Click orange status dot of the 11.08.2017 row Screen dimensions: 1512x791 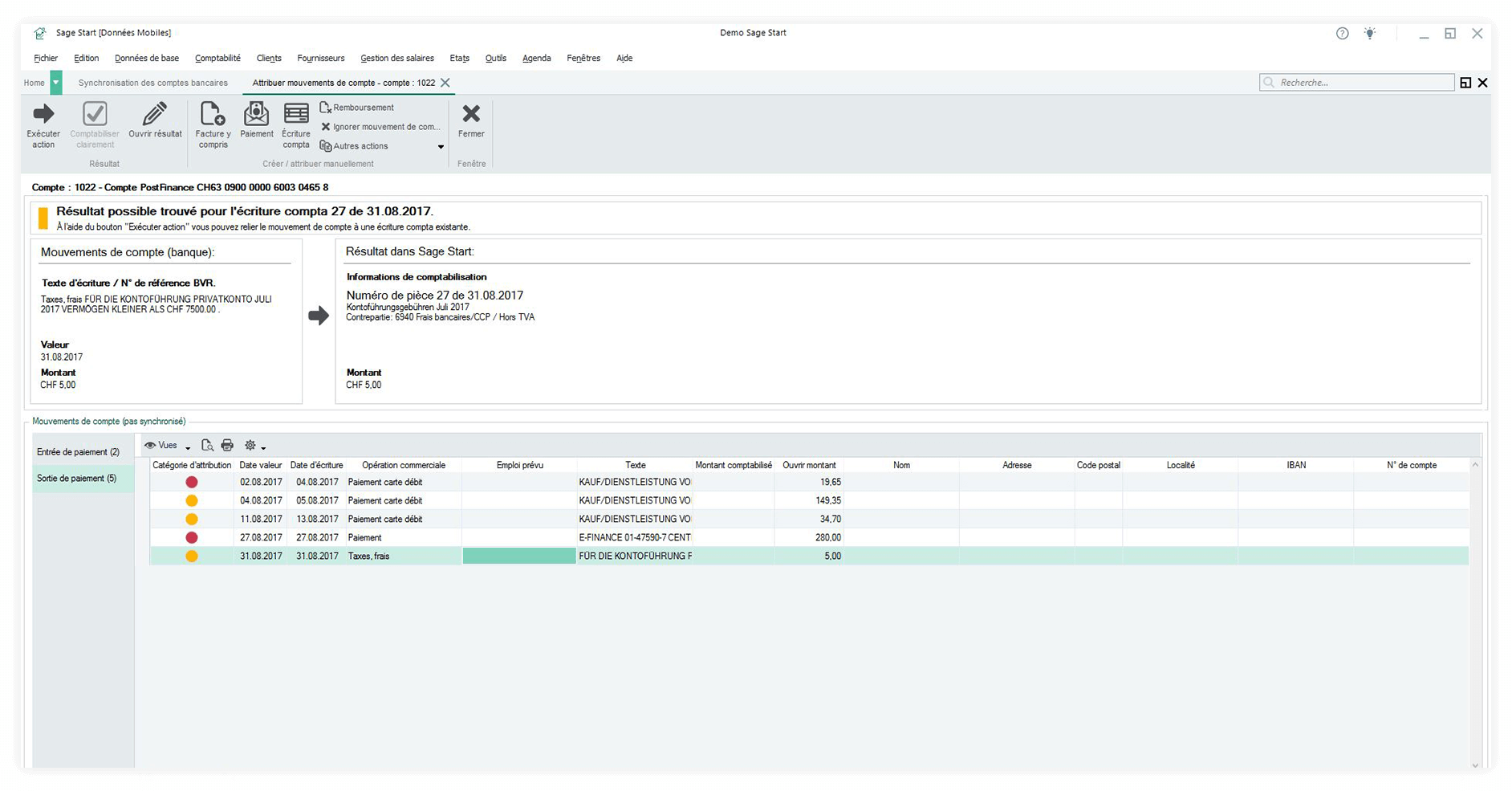[192, 520]
